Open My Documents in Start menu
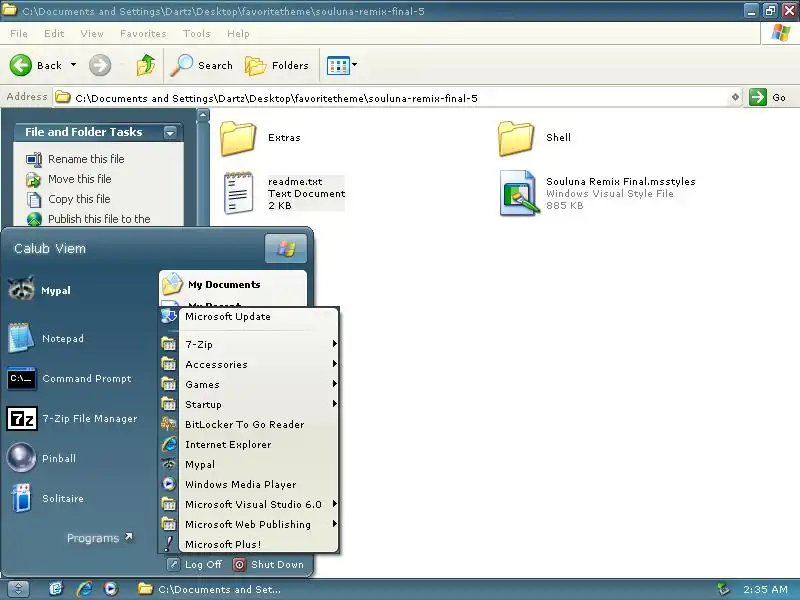This screenshot has width=800, height=600. tap(224, 285)
